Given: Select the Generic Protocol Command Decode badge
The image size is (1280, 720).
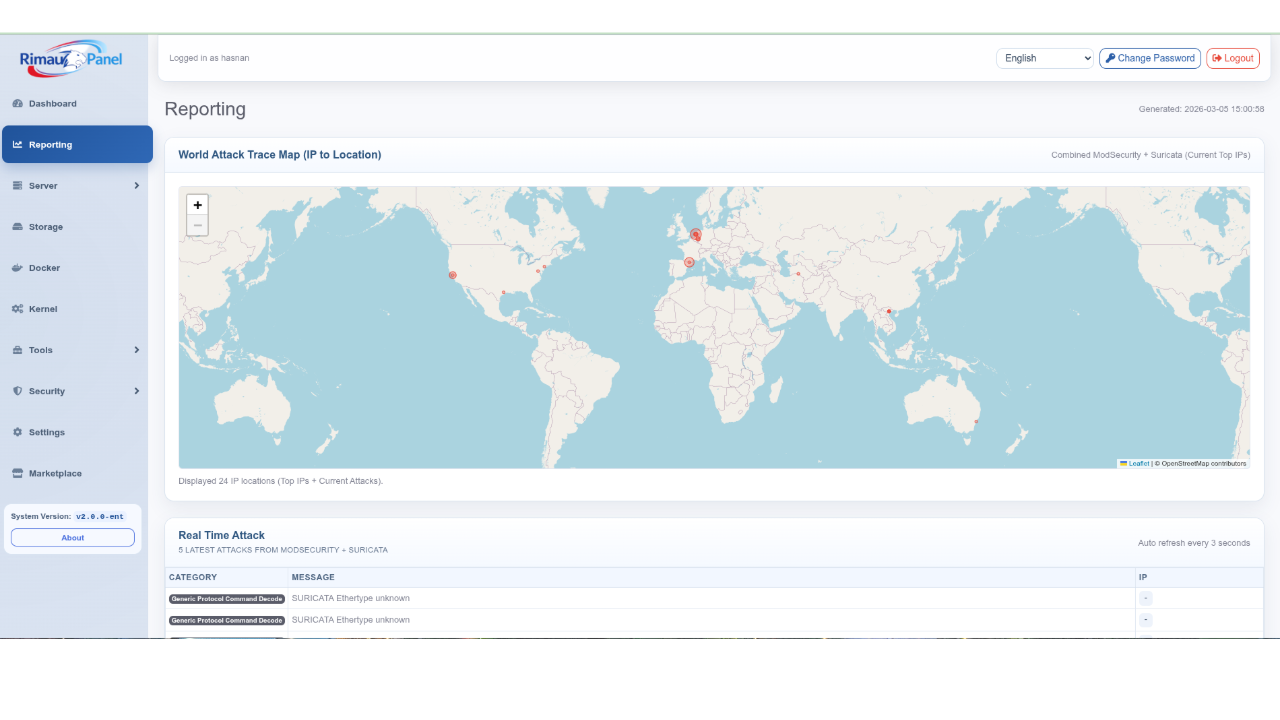Looking at the screenshot, I should [226, 598].
